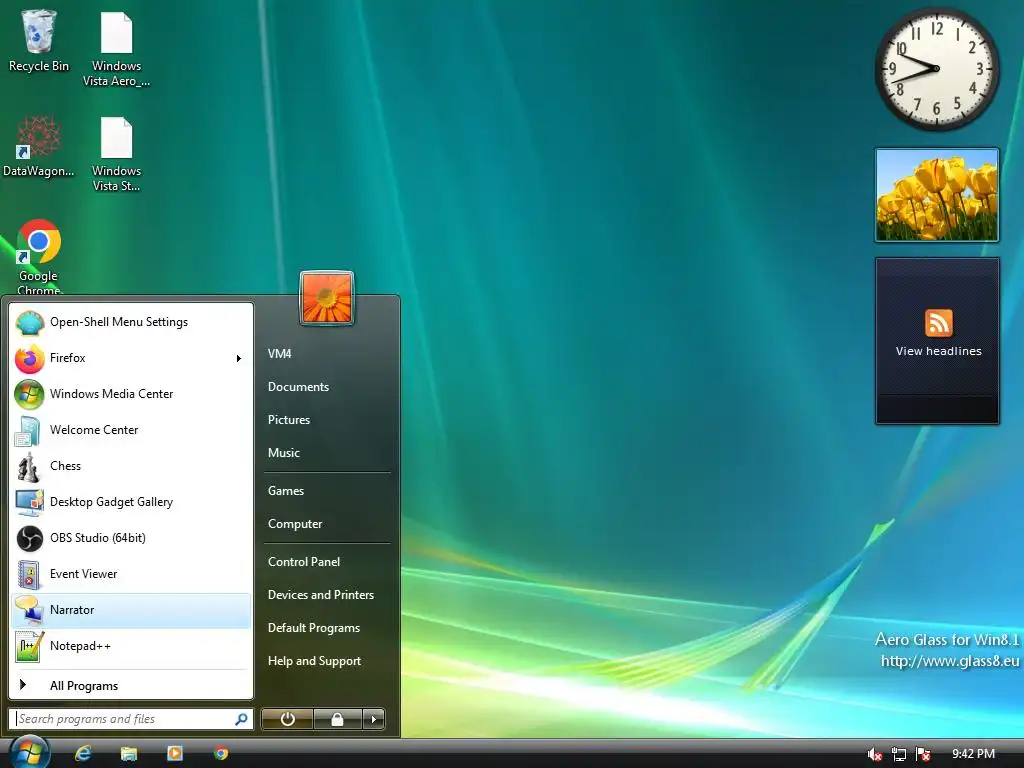Viewport: 1024px width, 768px height.
Task: Open Event Viewer
Action: (x=131, y=573)
